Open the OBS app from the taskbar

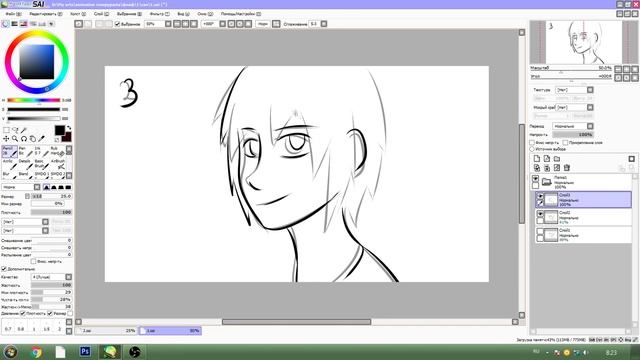[135, 352]
